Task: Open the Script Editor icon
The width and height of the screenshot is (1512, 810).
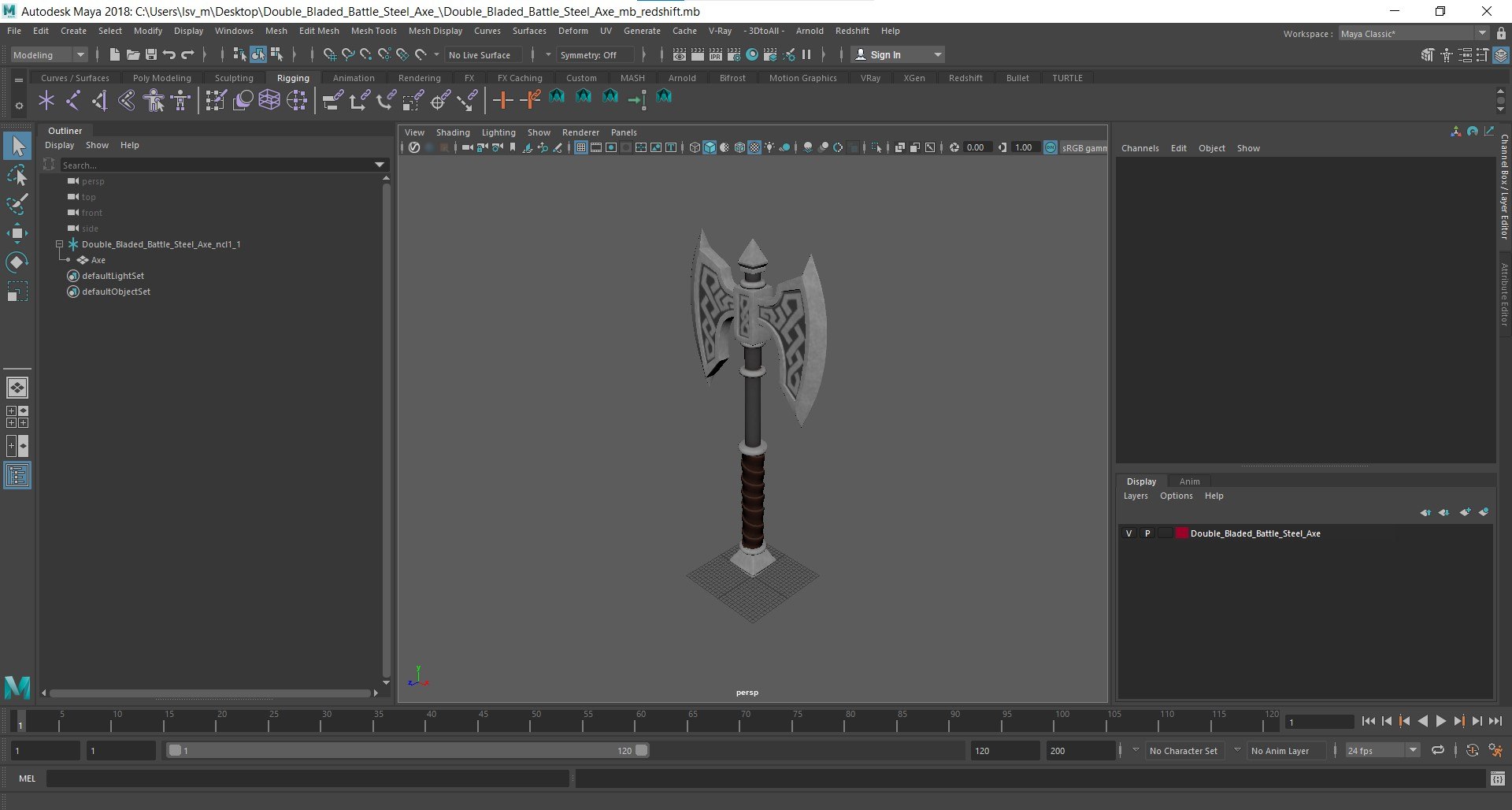Action: coord(1498,778)
